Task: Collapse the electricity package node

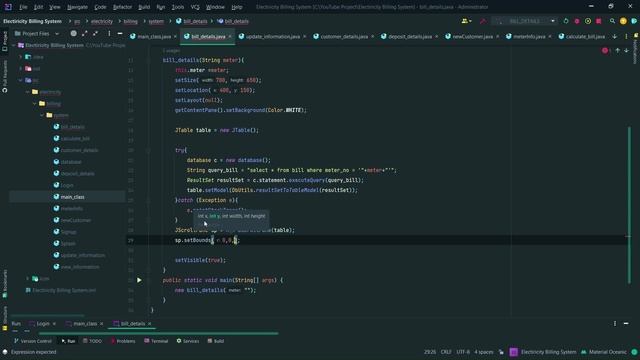Action: click(x=28, y=92)
